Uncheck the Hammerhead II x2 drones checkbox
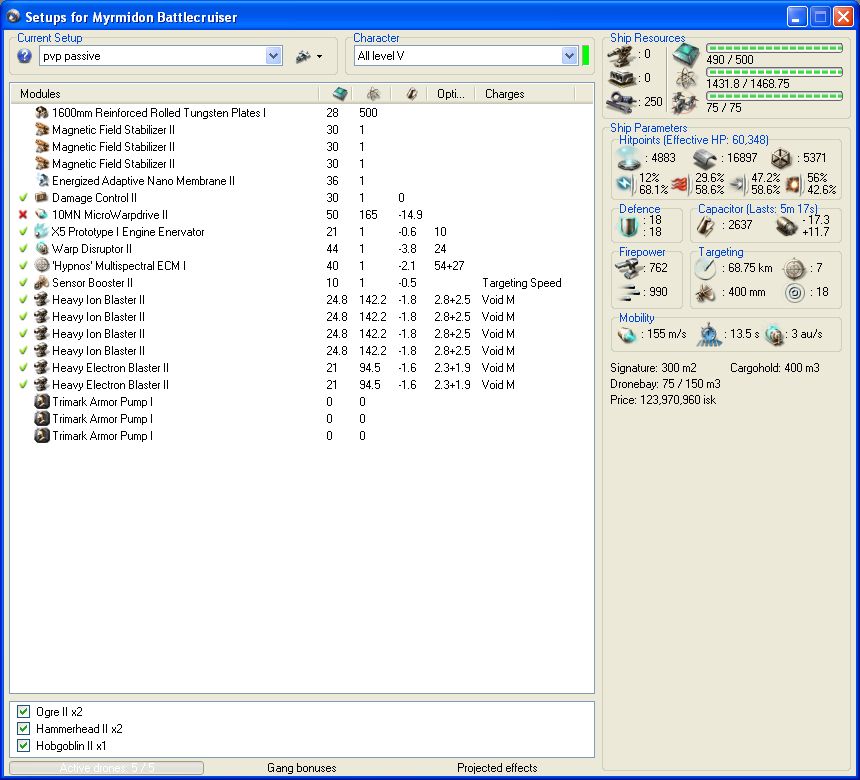860x780 pixels. point(23,728)
